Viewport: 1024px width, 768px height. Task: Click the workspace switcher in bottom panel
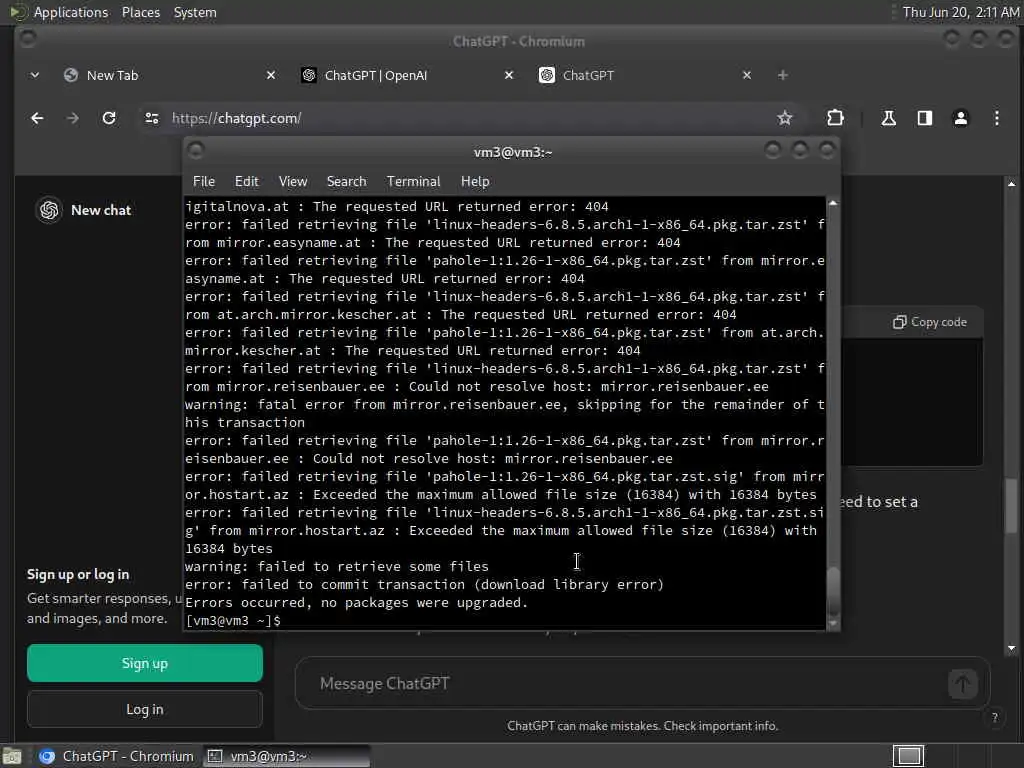point(908,756)
